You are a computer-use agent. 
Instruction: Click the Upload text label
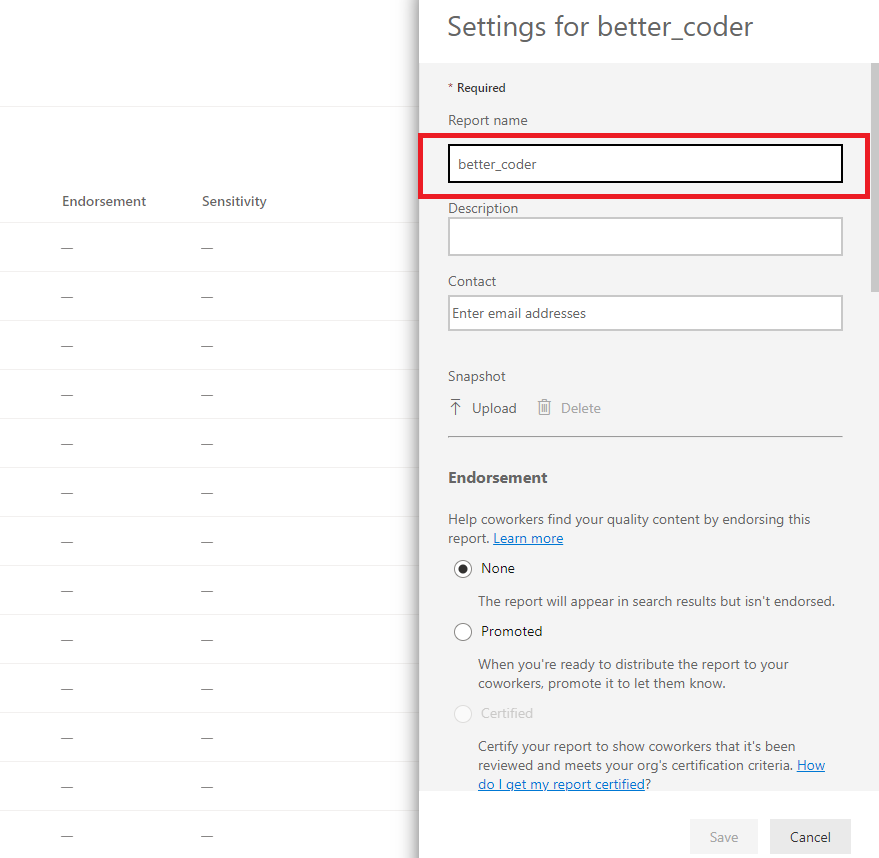494,408
